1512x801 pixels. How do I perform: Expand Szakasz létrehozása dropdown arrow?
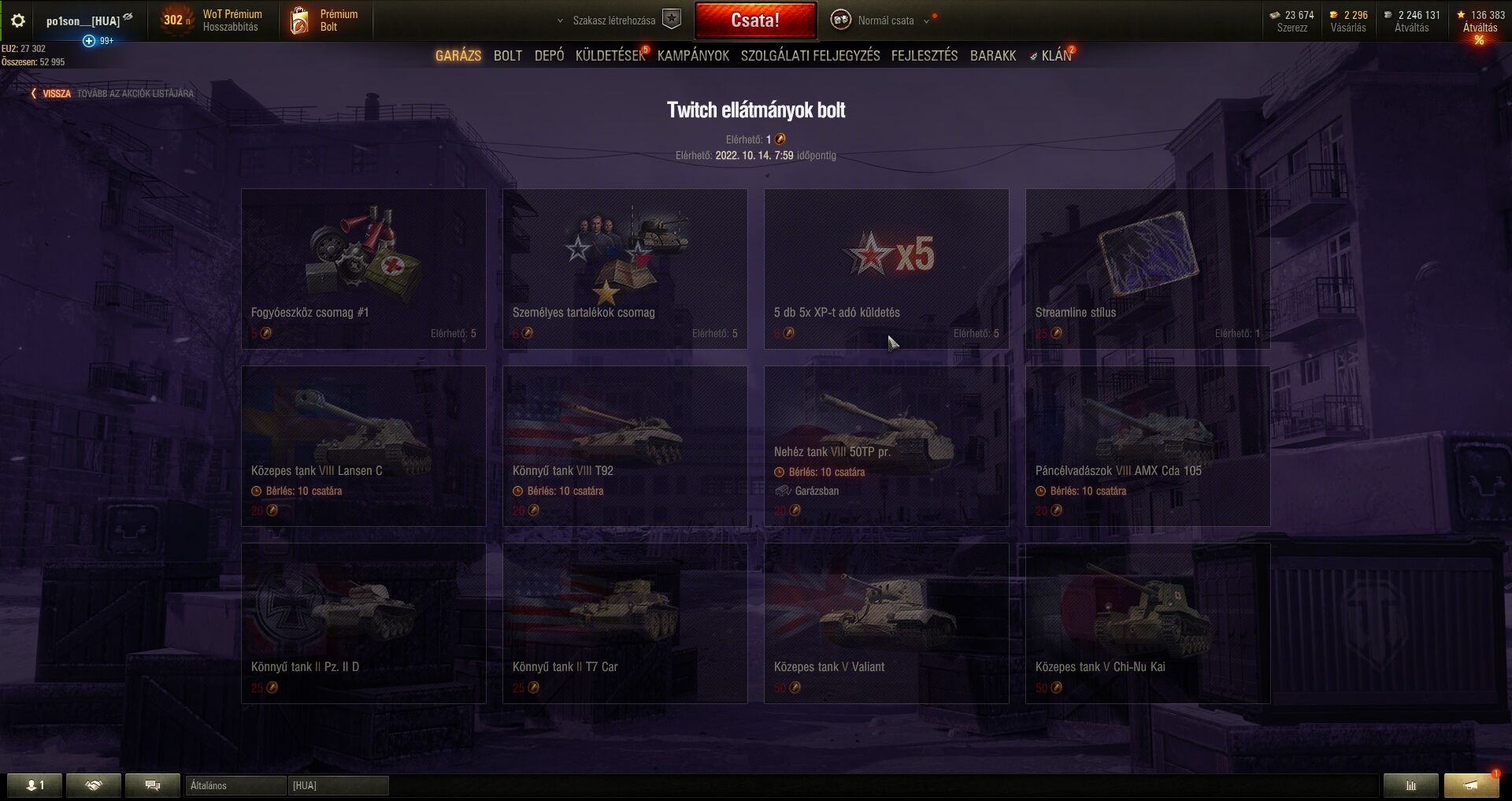coord(560,21)
